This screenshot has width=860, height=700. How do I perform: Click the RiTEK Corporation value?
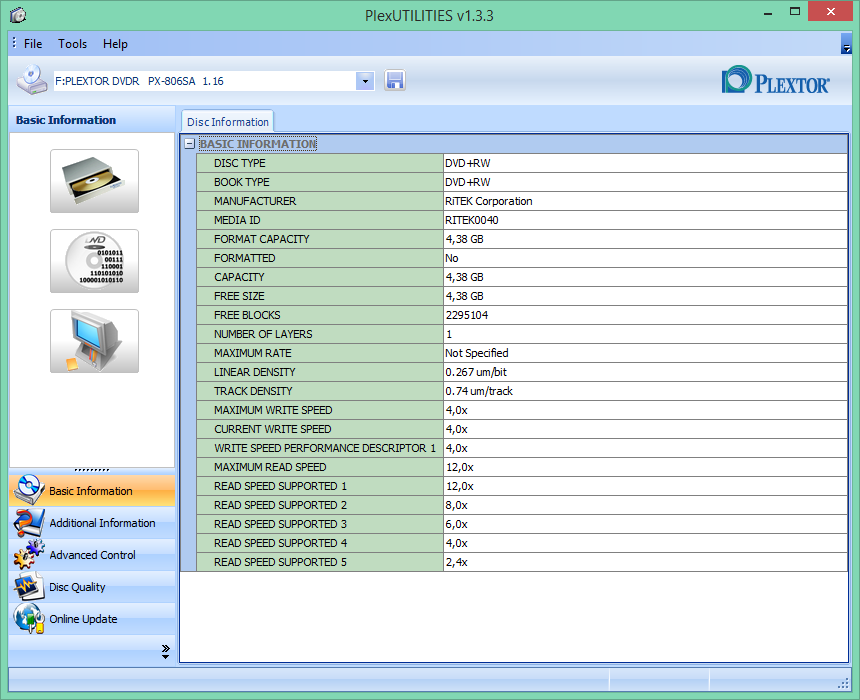tap(489, 201)
